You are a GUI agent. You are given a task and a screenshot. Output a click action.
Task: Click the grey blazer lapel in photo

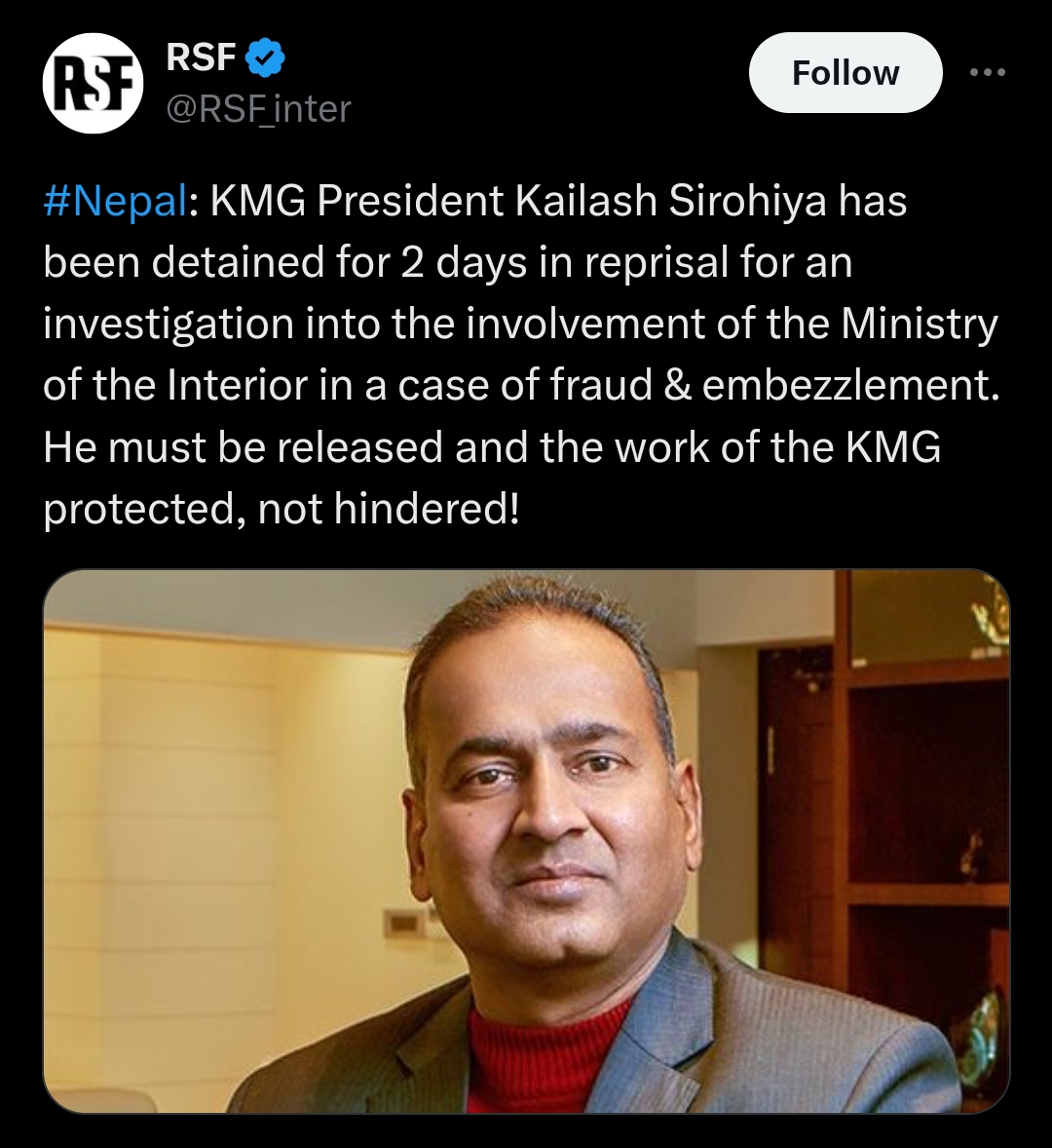432,1054
